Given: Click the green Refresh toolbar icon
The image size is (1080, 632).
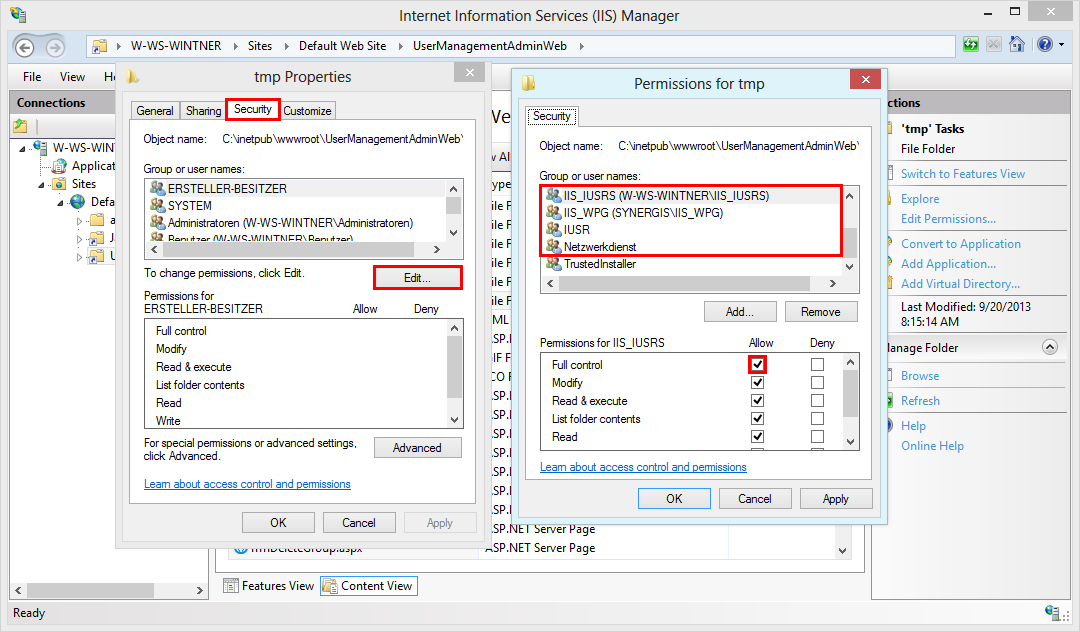Looking at the screenshot, I should 971,44.
